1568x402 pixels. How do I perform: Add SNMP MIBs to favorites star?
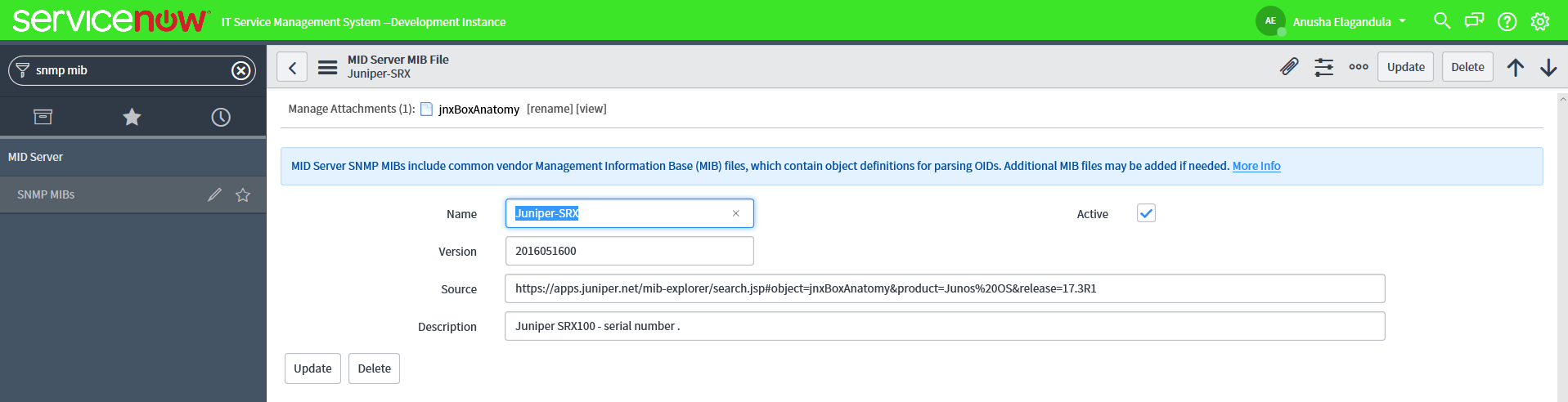pyautogui.click(x=243, y=194)
